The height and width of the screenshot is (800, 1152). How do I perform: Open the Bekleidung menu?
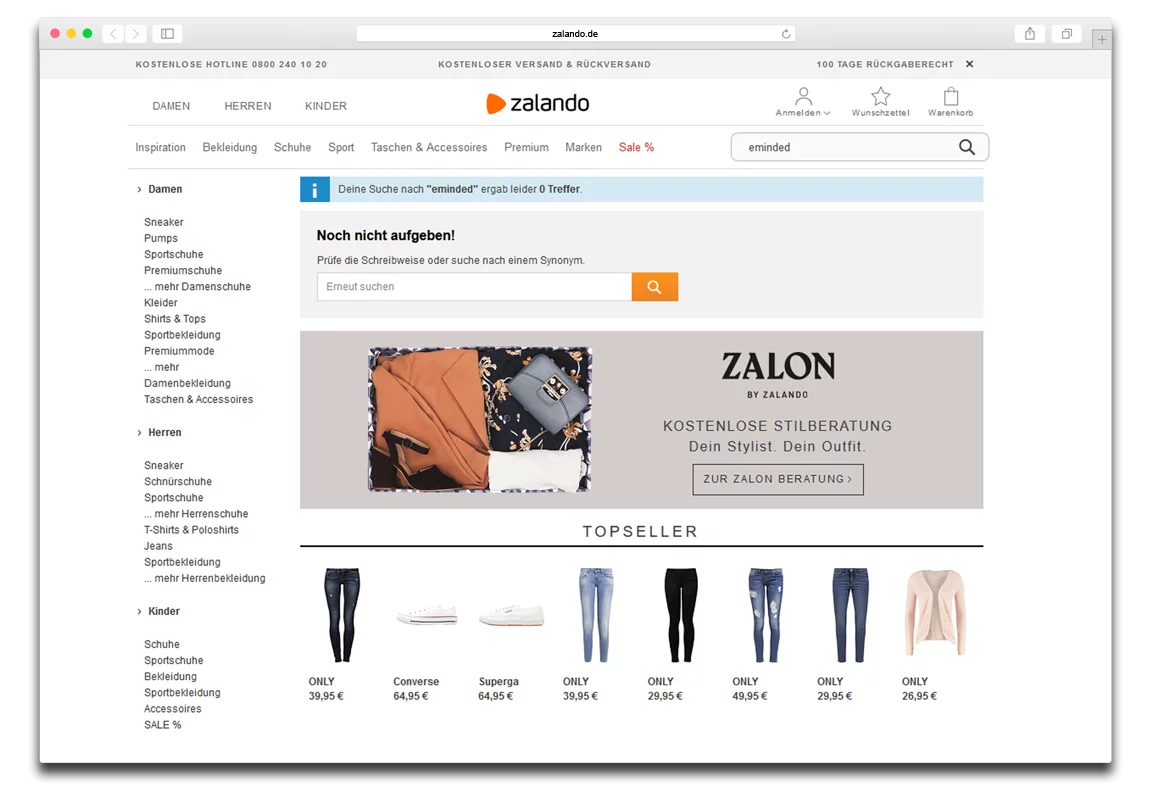coord(230,148)
